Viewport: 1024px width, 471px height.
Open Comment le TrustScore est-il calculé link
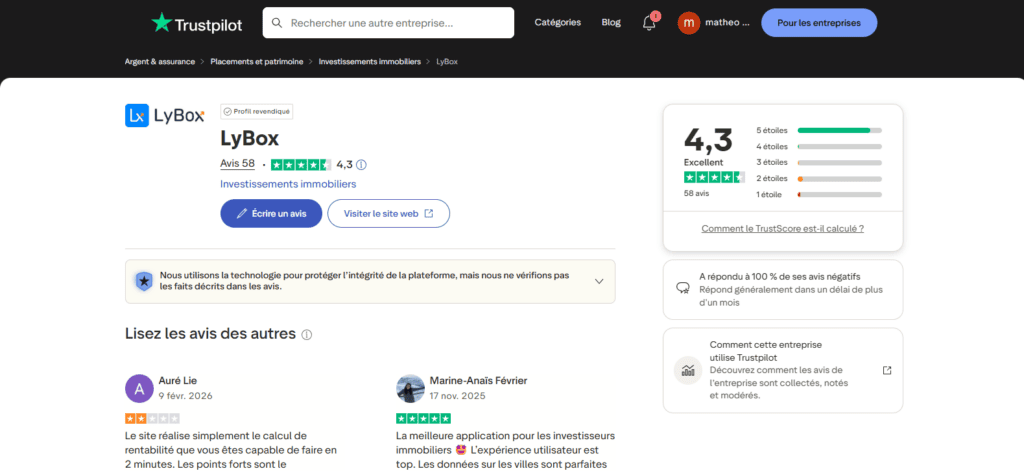(x=782, y=228)
